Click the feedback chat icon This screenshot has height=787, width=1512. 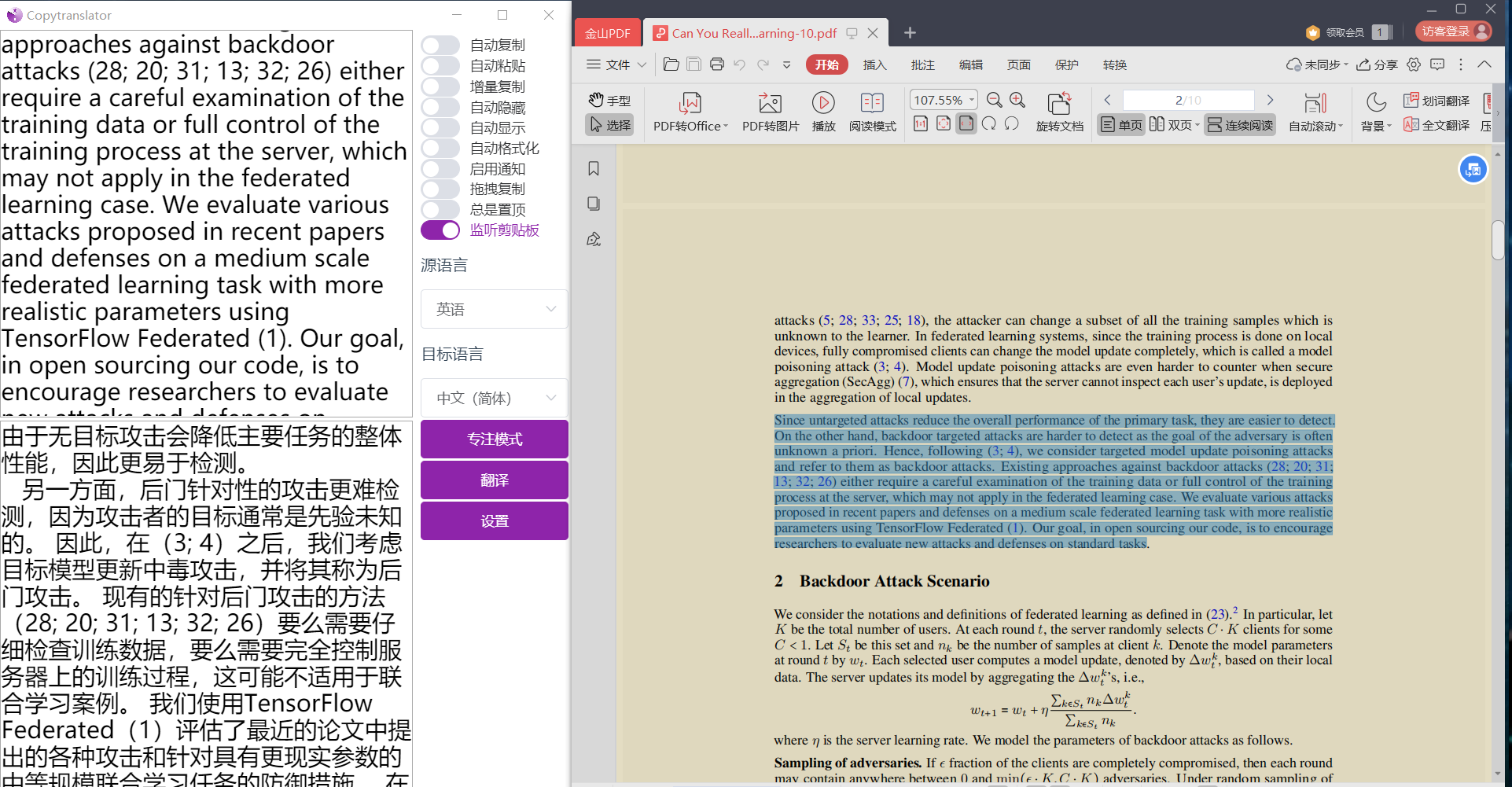click(x=1437, y=64)
